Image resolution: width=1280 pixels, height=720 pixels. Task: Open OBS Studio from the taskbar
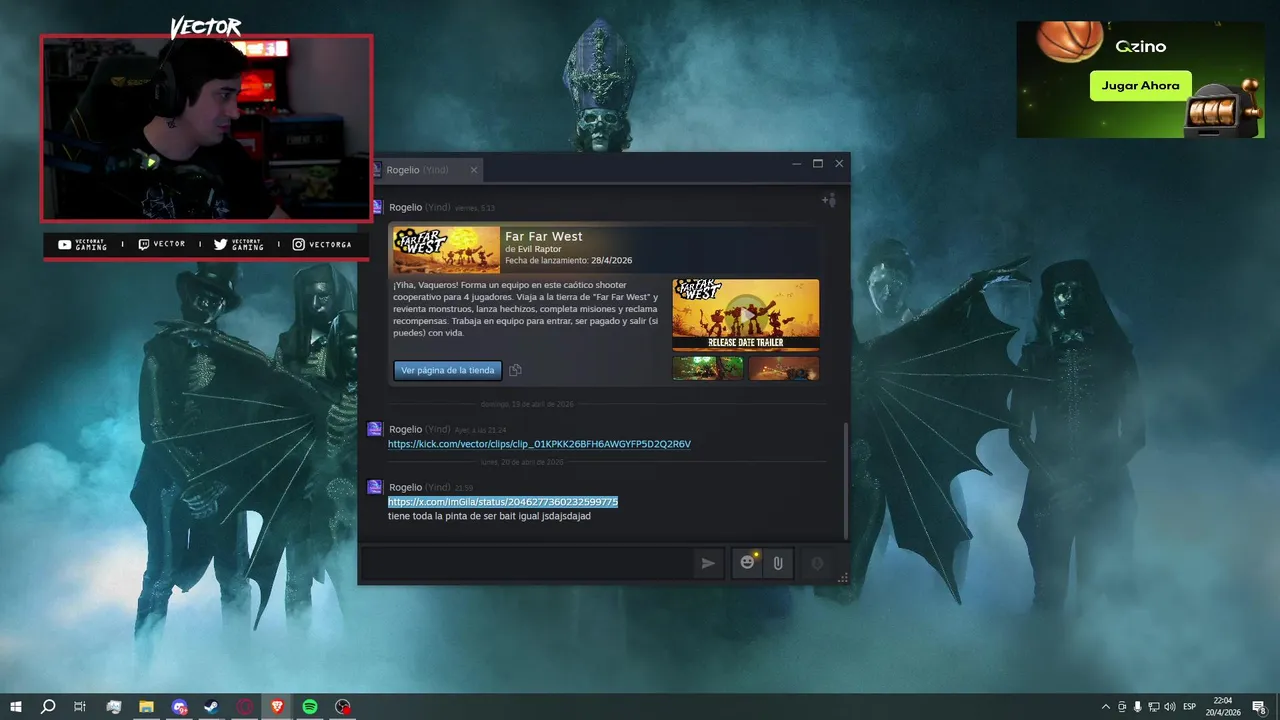click(x=343, y=707)
